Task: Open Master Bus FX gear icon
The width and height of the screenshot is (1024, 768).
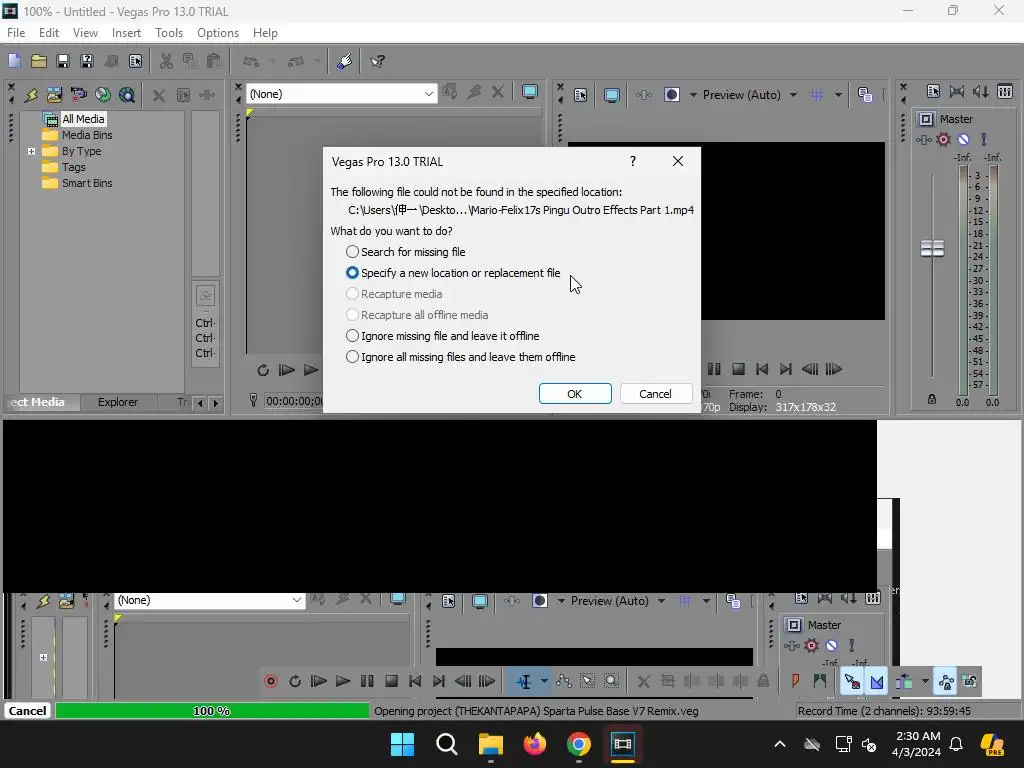Action: [943, 139]
